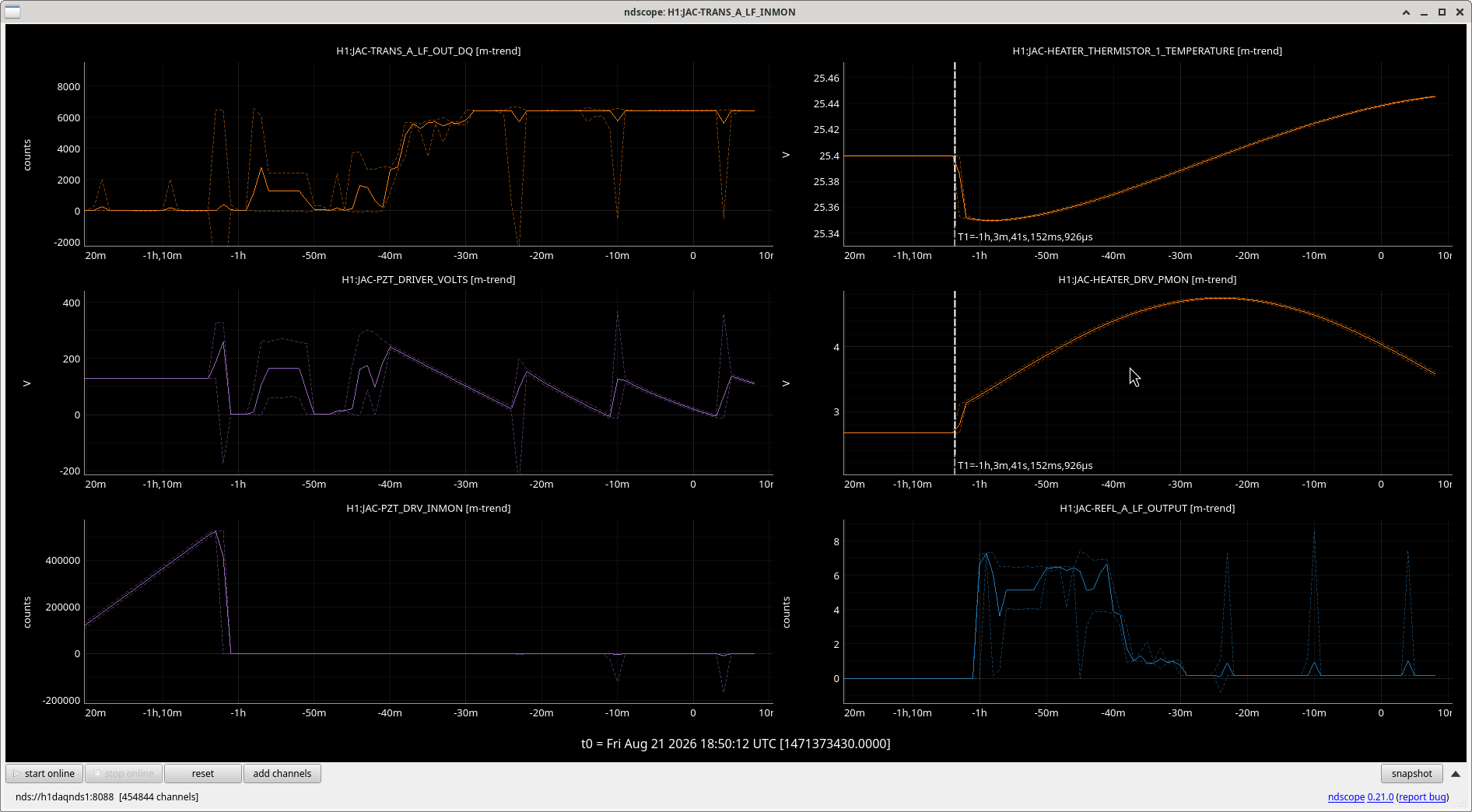Minimize the ndscope window

tap(1424, 12)
